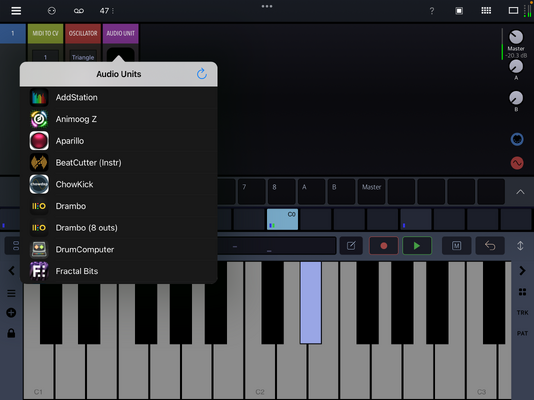Screen dimensions: 534x400
Task: Select the Animoog Z audio unit
Action: pyautogui.click(x=119, y=119)
